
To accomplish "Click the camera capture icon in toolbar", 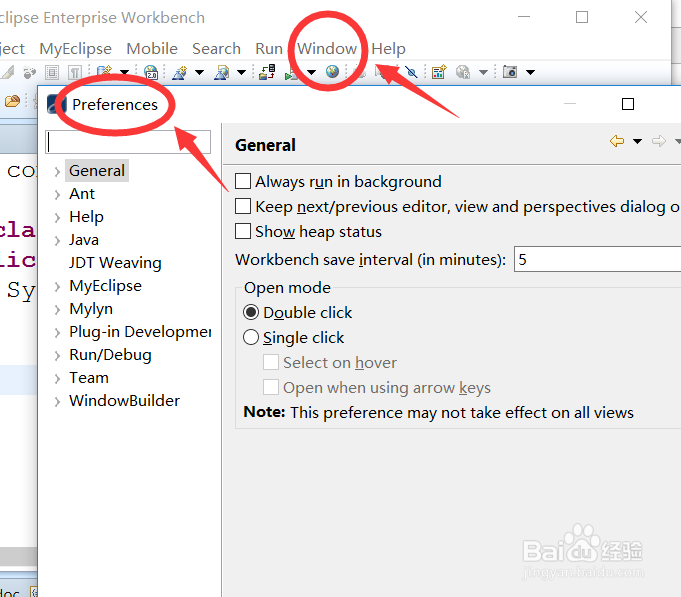I will coord(510,72).
